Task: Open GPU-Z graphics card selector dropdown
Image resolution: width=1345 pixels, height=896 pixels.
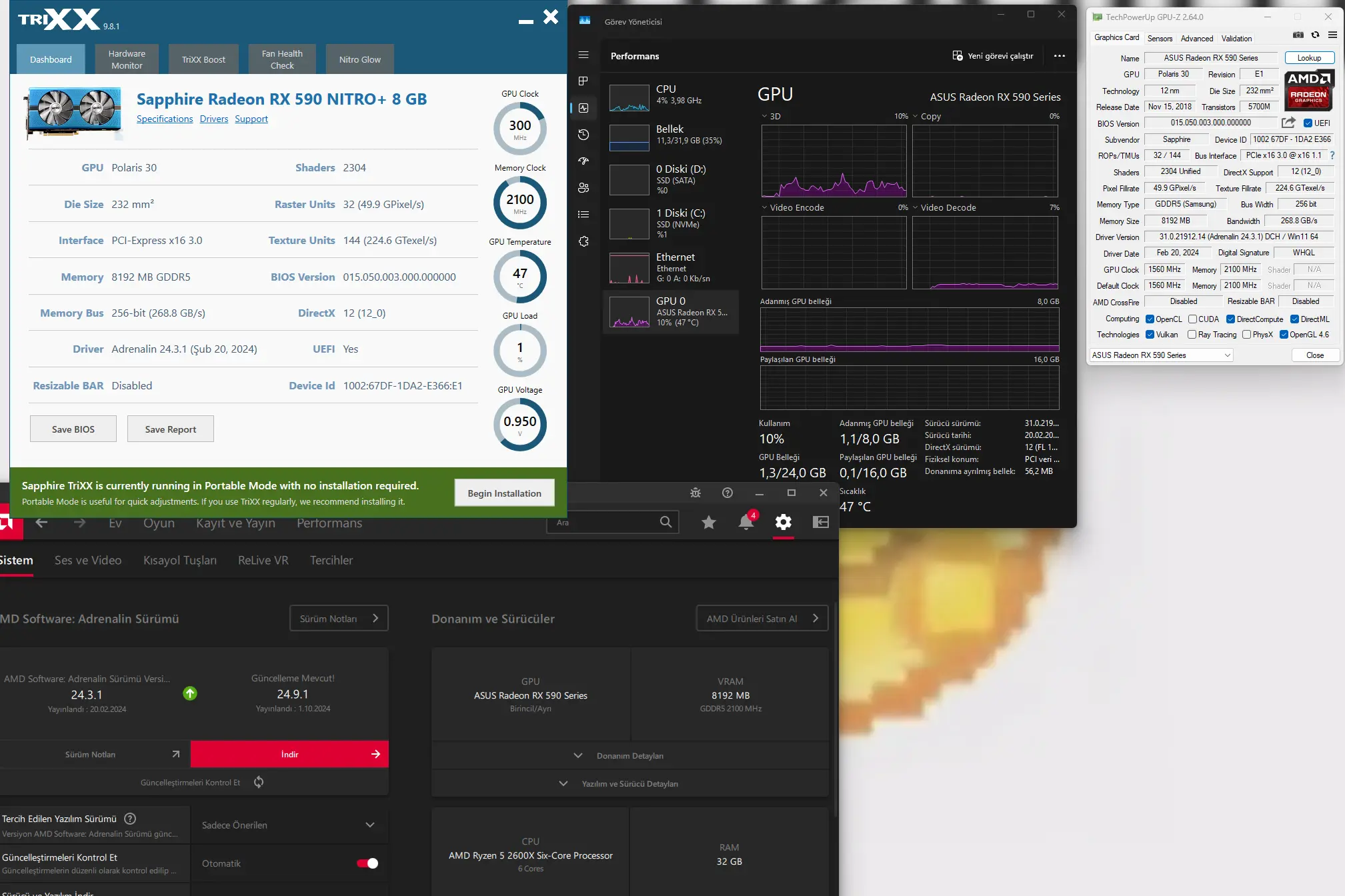Action: coord(1161,355)
